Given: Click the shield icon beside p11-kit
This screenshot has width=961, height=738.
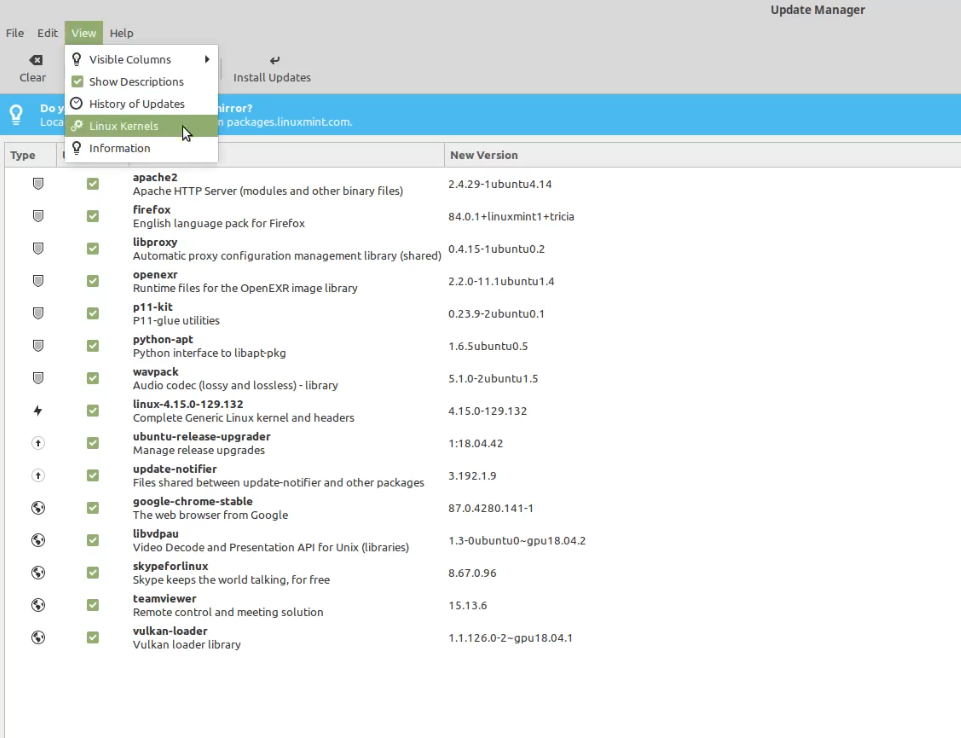Looking at the screenshot, I should [37, 313].
